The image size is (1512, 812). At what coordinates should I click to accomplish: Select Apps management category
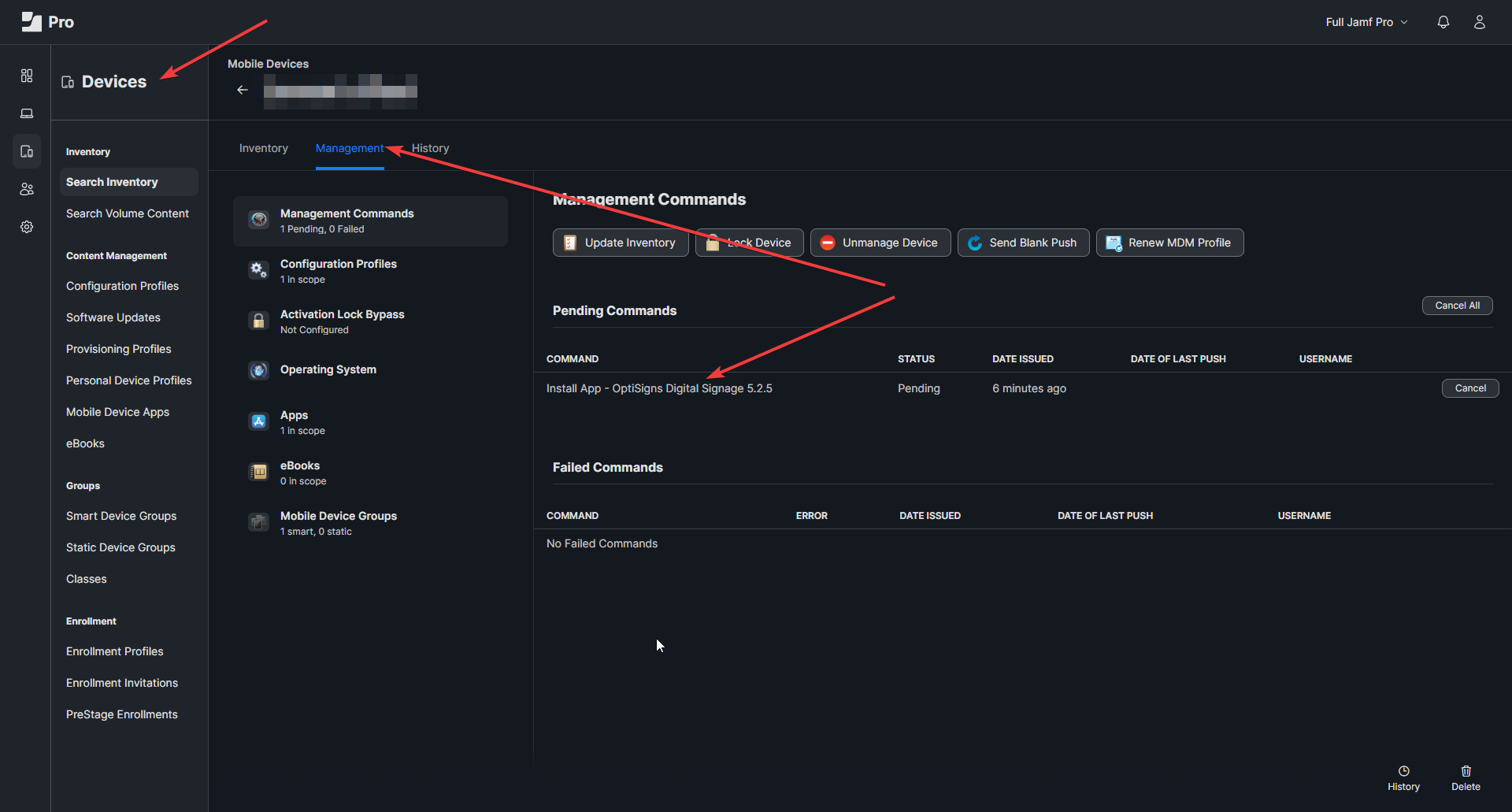tap(370, 422)
